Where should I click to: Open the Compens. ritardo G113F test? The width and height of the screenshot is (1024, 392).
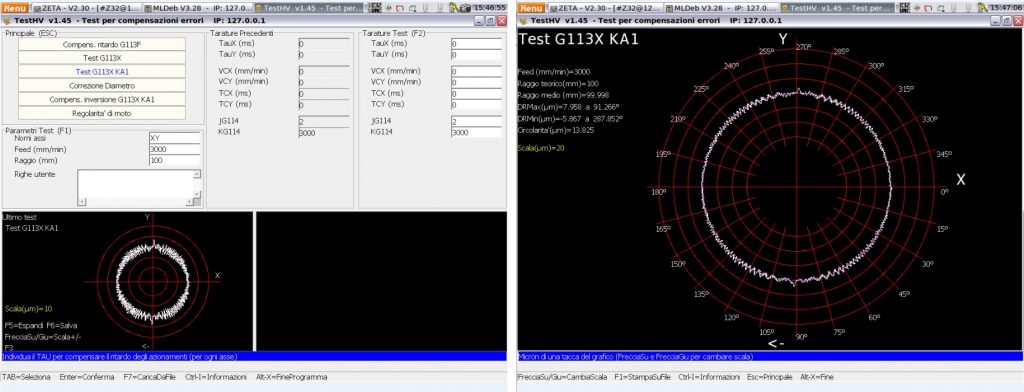(x=102, y=44)
